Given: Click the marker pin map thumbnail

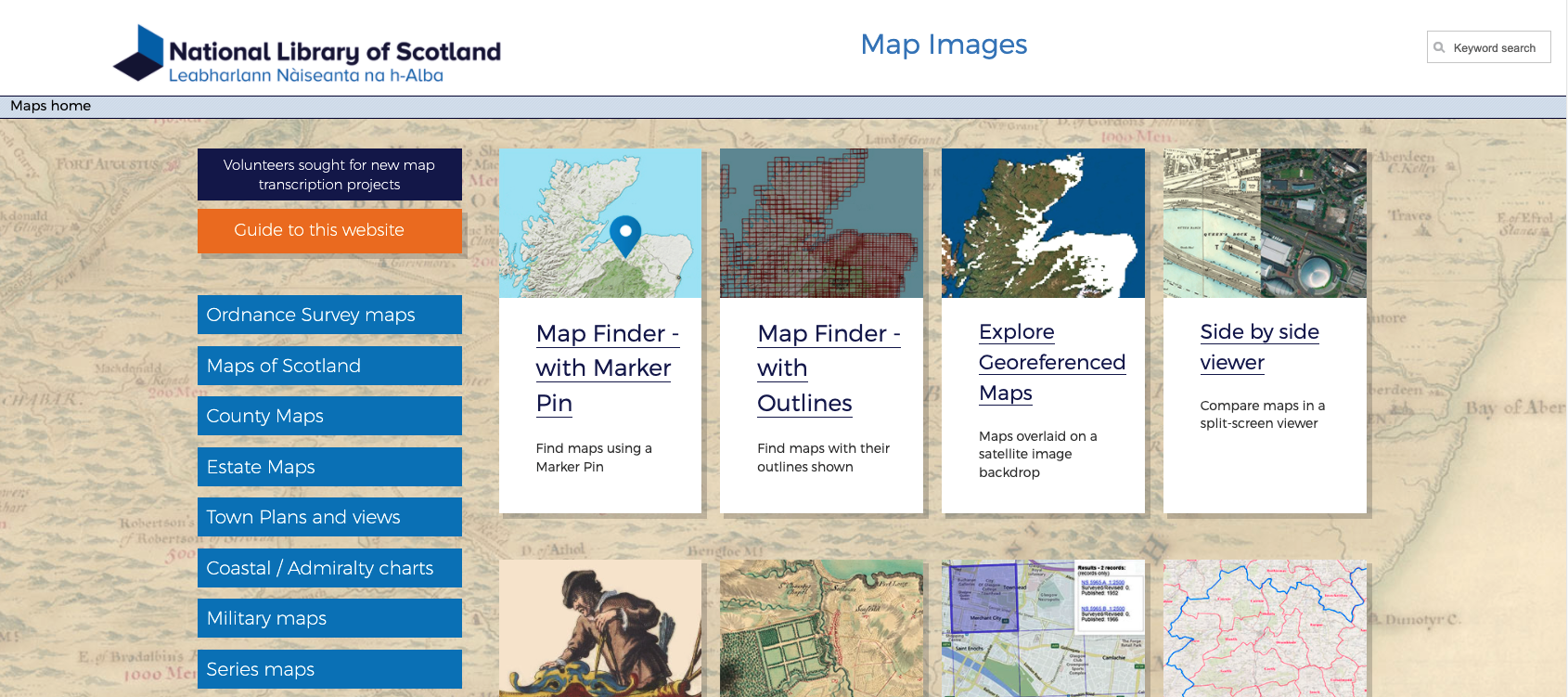Looking at the screenshot, I should (x=600, y=223).
